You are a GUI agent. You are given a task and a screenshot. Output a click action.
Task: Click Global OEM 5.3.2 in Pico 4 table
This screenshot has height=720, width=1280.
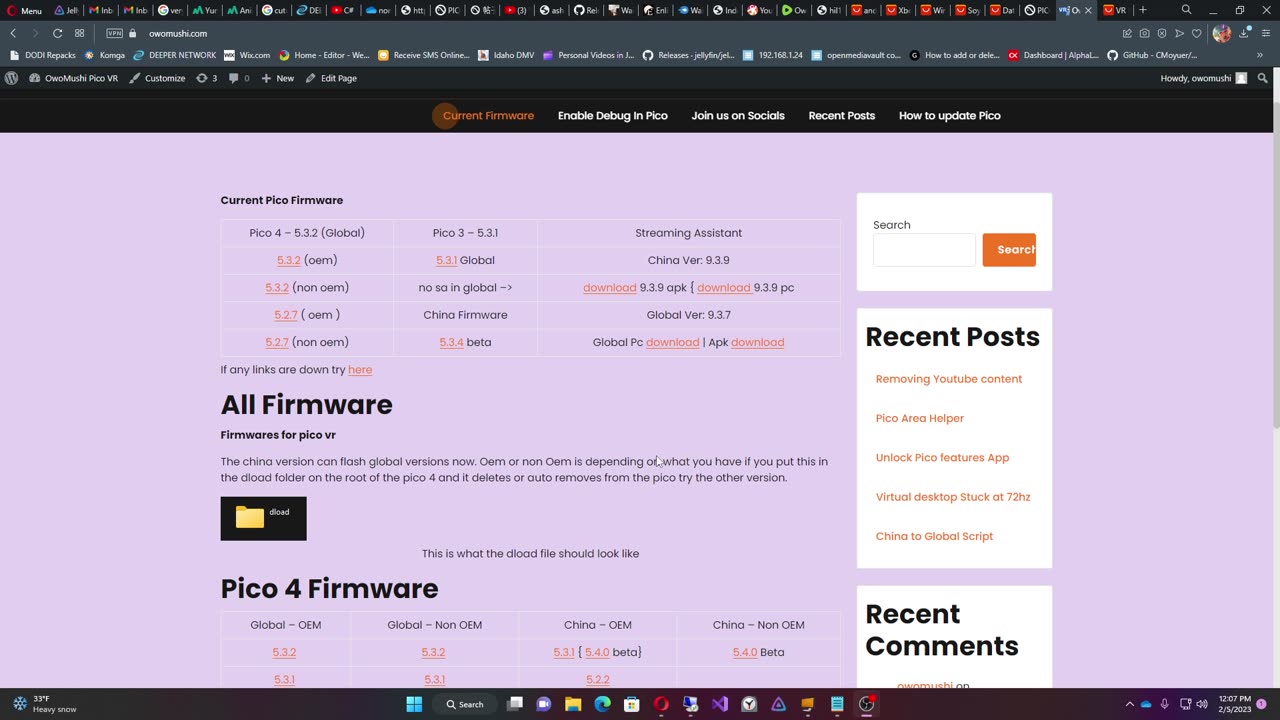(284, 652)
